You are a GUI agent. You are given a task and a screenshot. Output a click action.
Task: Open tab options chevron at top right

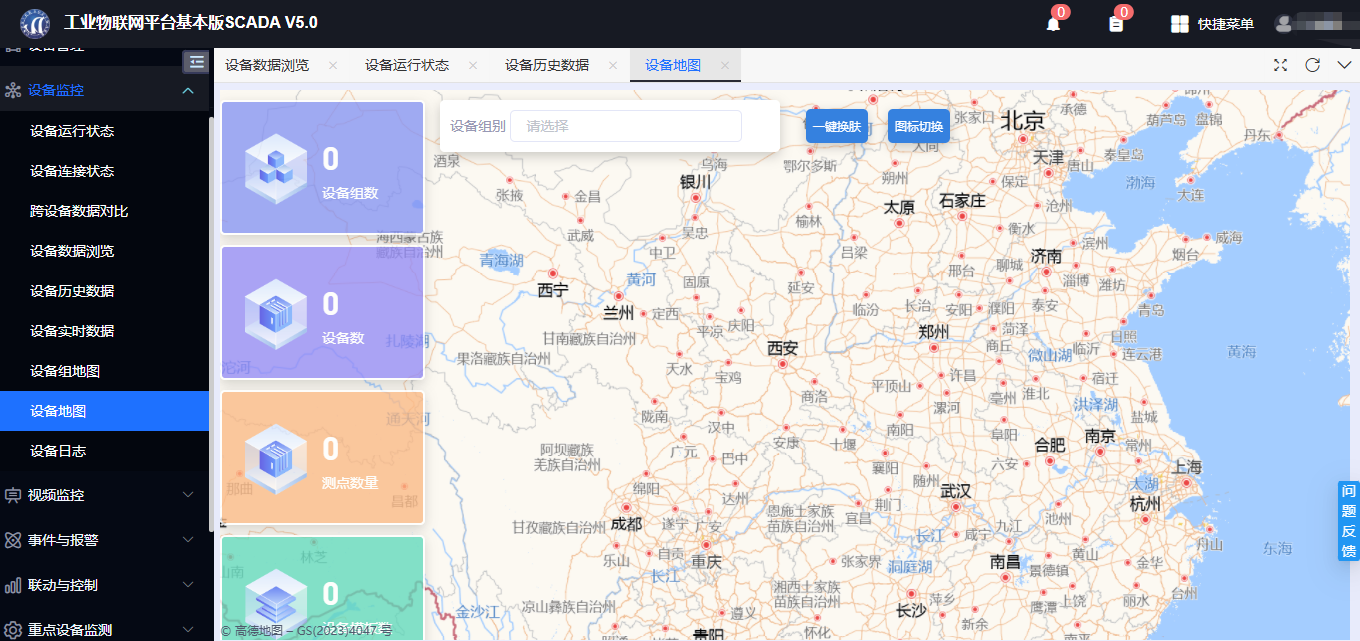[1344, 65]
